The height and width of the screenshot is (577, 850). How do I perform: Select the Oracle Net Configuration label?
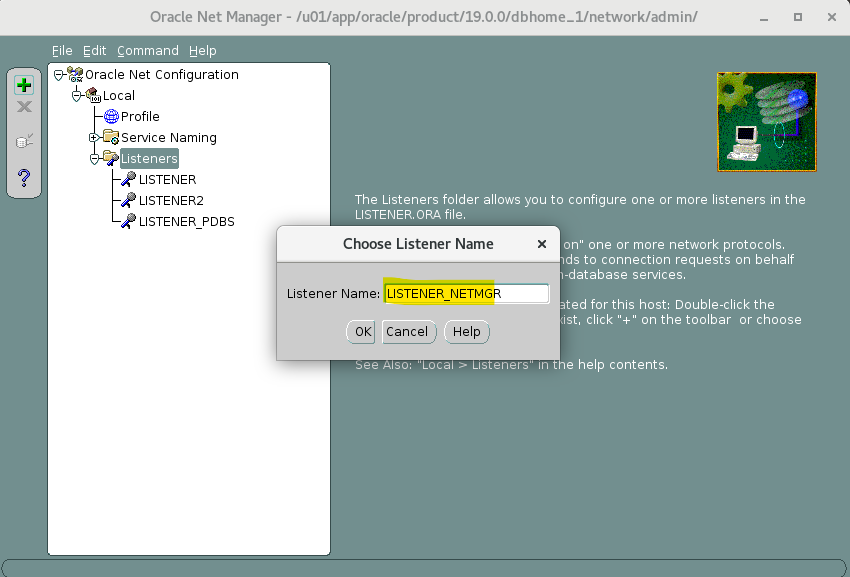(162, 75)
